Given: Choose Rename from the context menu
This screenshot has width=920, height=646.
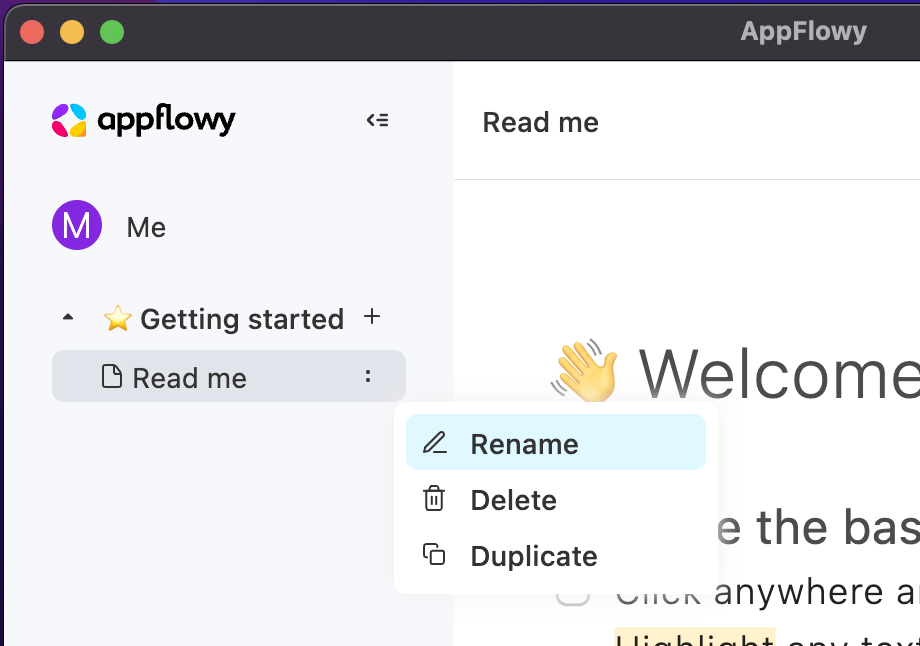Looking at the screenshot, I should click(556, 442).
